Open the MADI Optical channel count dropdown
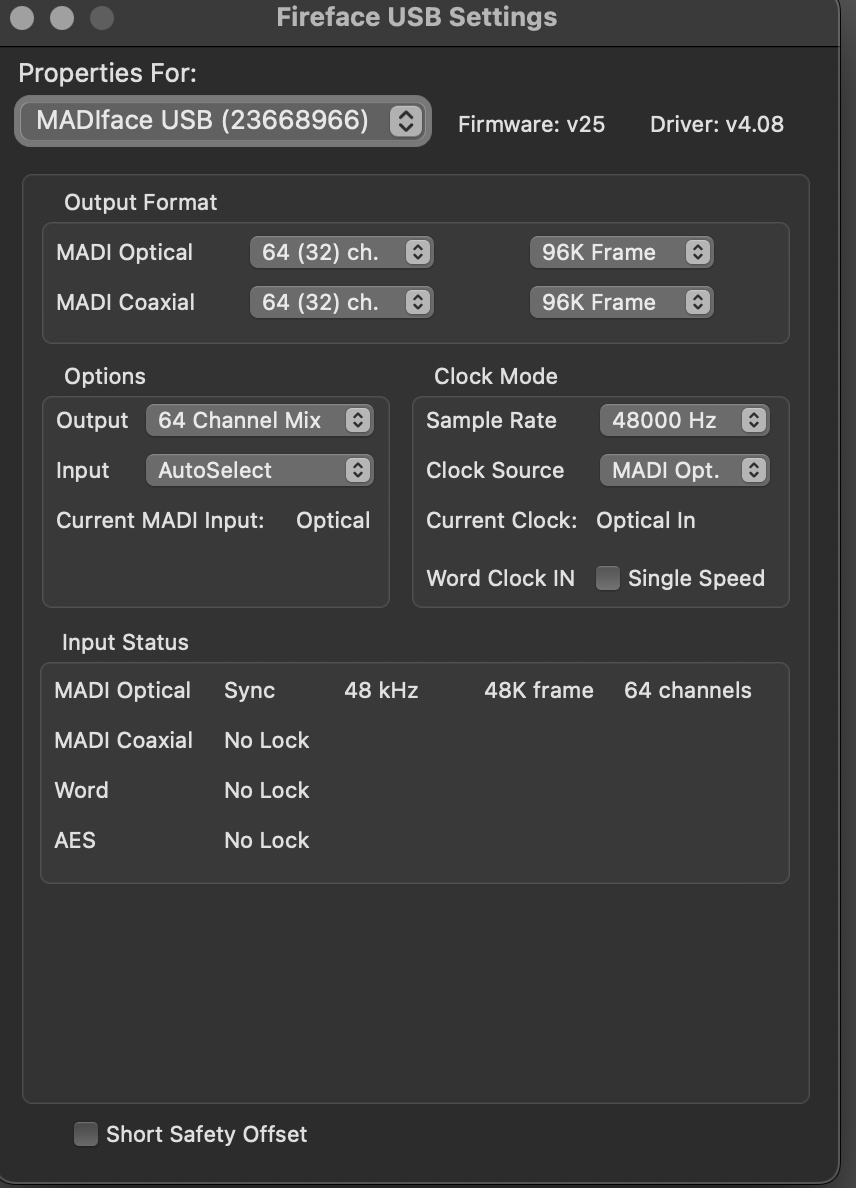This screenshot has width=856, height=1188. point(342,252)
